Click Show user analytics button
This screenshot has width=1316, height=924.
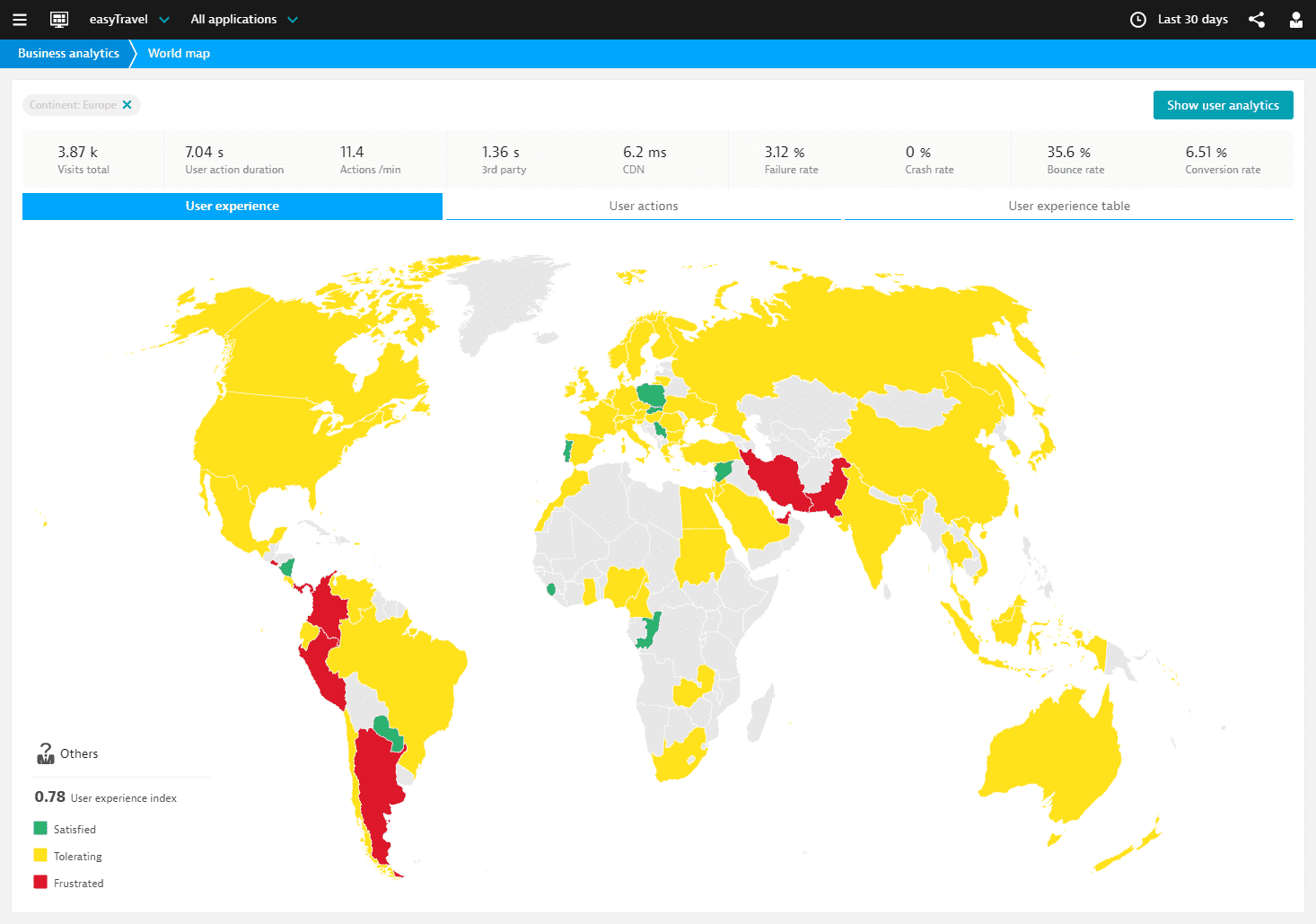[x=1223, y=105]
